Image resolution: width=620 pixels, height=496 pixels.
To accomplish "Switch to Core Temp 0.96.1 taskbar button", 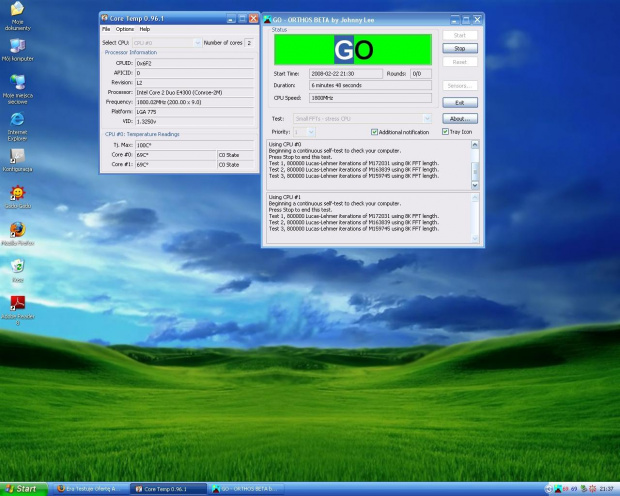I will [x=168, y=489].
